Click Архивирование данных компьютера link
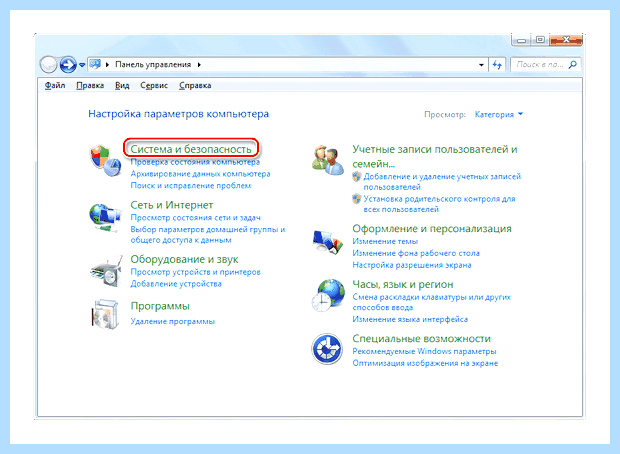 200,174
